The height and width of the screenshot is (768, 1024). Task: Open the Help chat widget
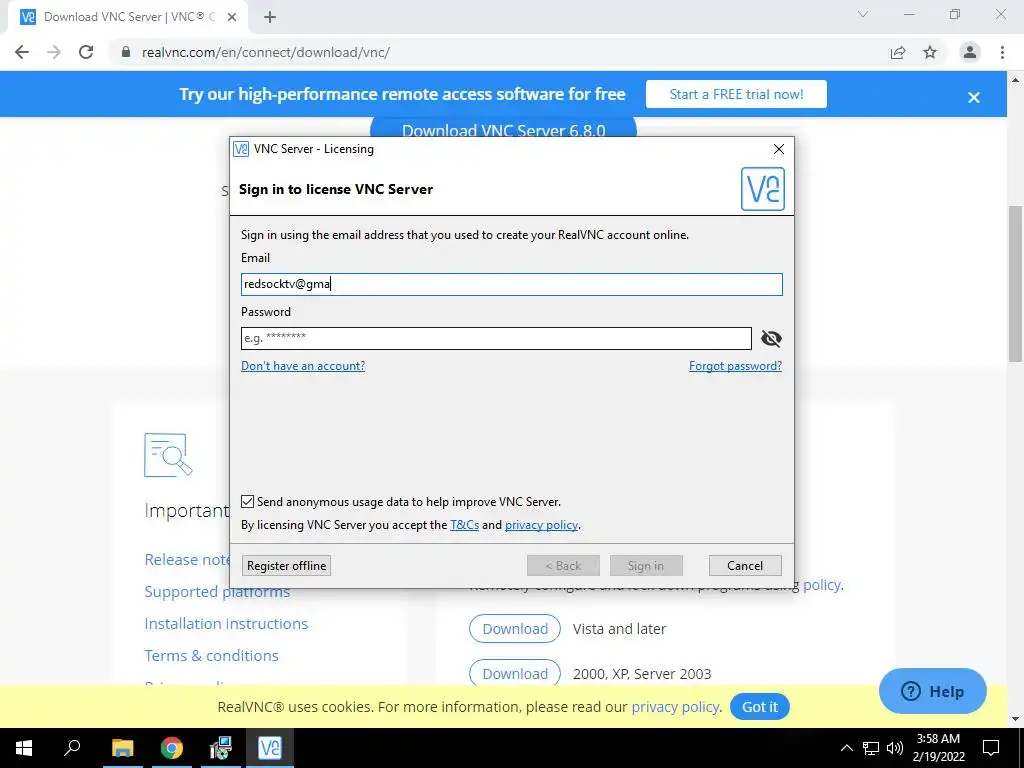pyautogui.click(x=933, y=691)
